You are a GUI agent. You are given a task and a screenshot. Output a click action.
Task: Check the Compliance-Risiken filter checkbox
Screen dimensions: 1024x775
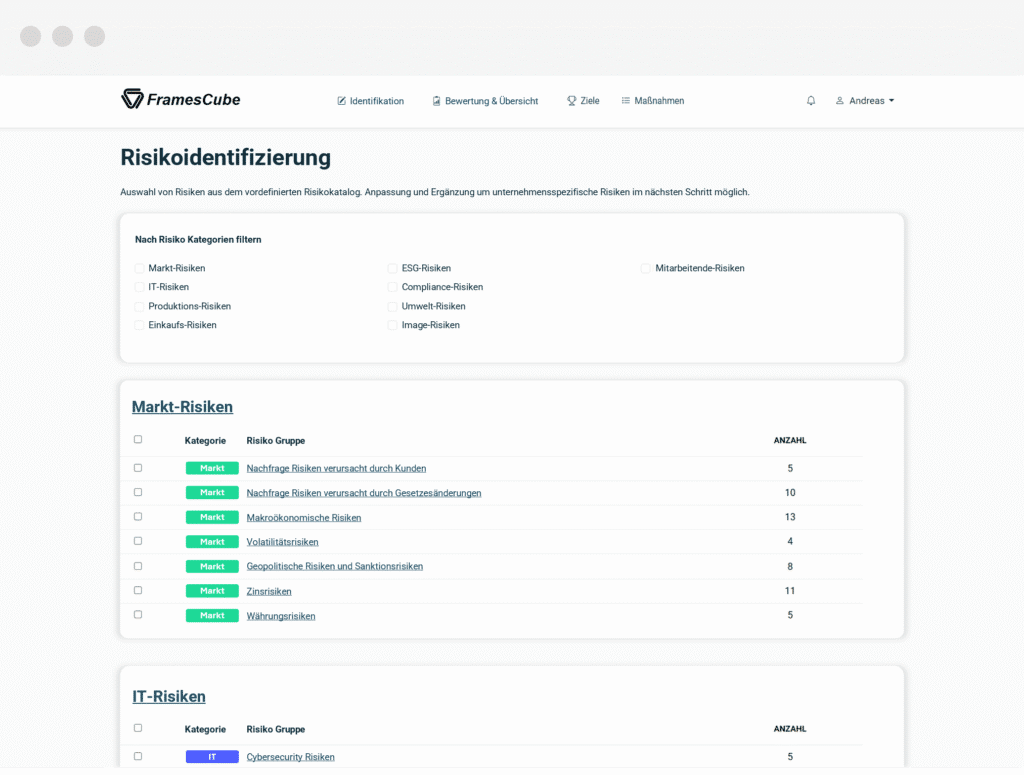pos(392,287)
